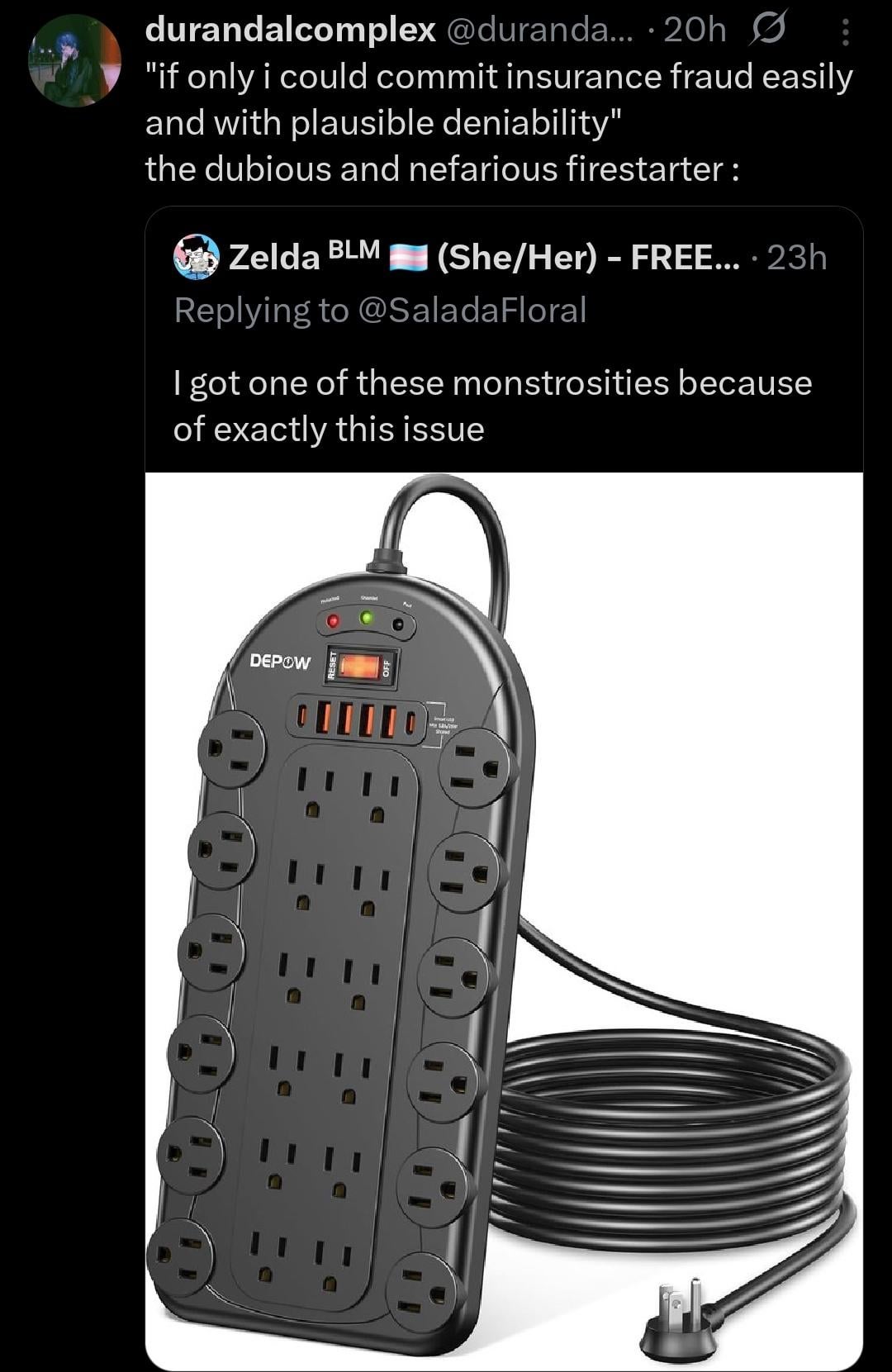The height and width of the screenshot is (1372, 892).
Task: Tap the trans flag emoji in Zelda's name
Action: point(406,258)
